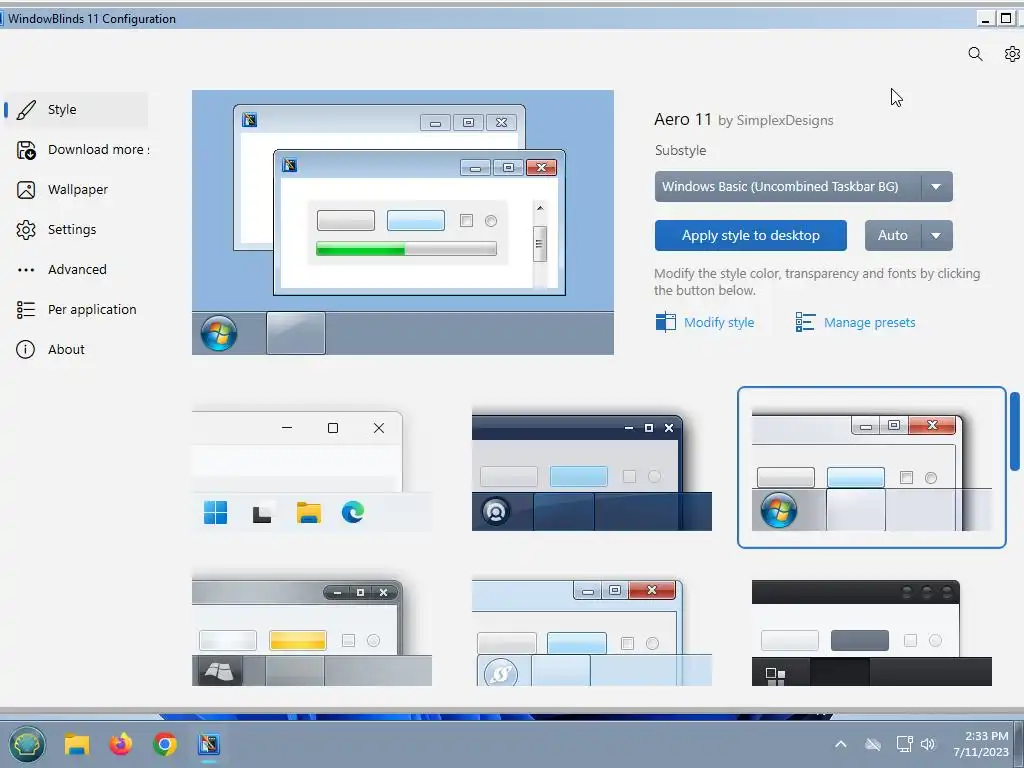The height and width of the screenshot is (768, 1024).
Task: Open File Explorer from the taskbar
Action: coord(77,744)
